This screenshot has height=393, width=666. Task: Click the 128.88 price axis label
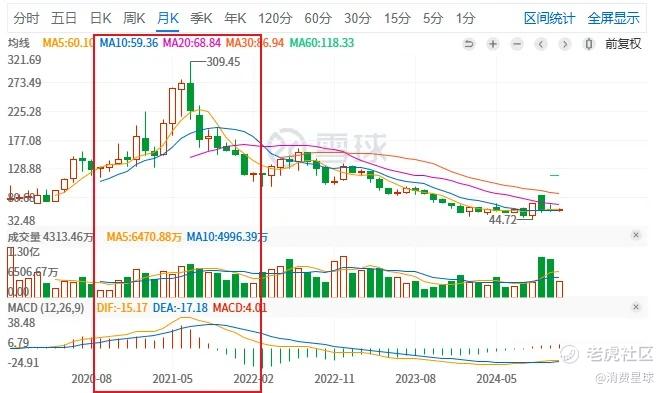(25, 169)
